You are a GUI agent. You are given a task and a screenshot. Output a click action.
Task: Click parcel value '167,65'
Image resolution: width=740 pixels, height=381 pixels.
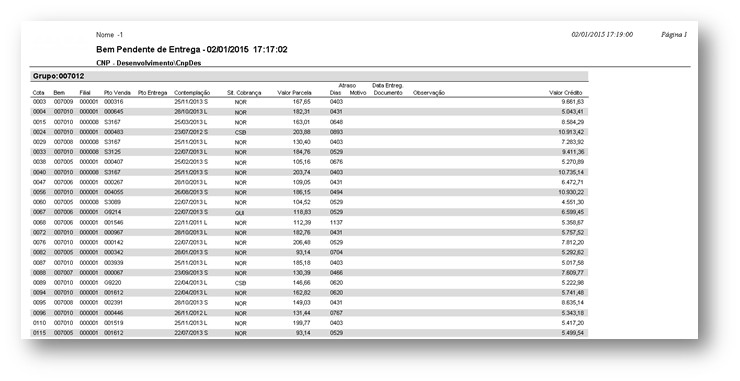tap(302, 102)
